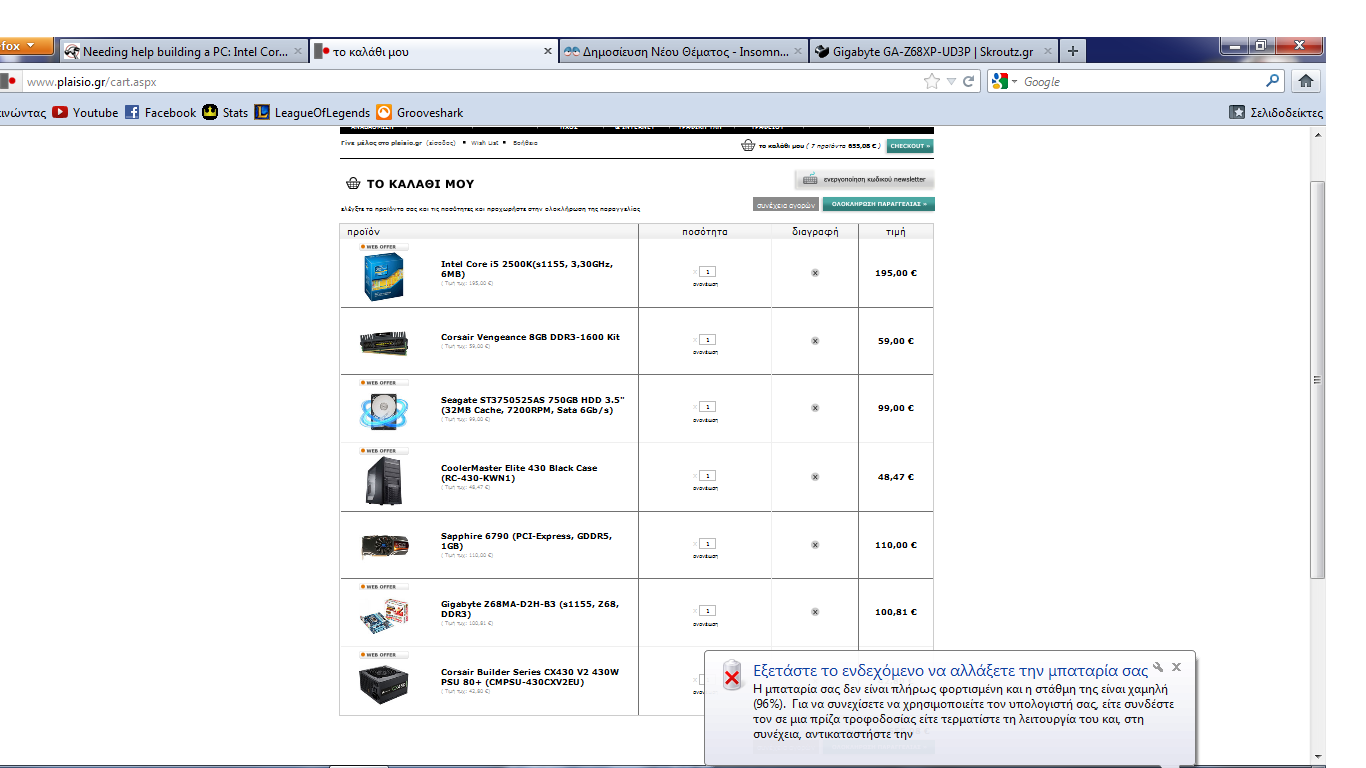Open the Βοήθεια help link
Screen dimensions: 1366x768
526,143
